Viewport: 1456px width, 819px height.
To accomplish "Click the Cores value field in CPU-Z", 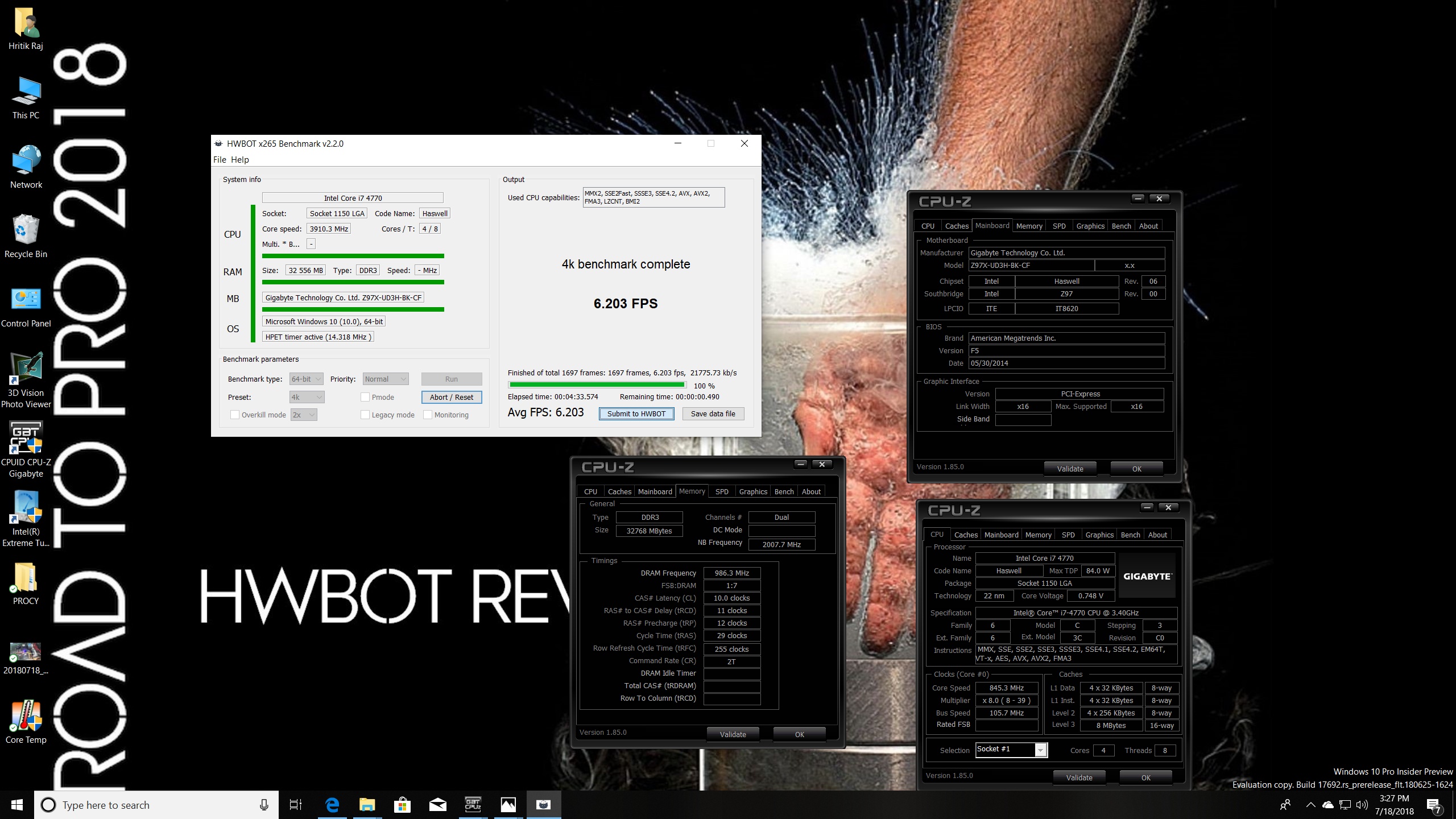I will [1103, 750].
